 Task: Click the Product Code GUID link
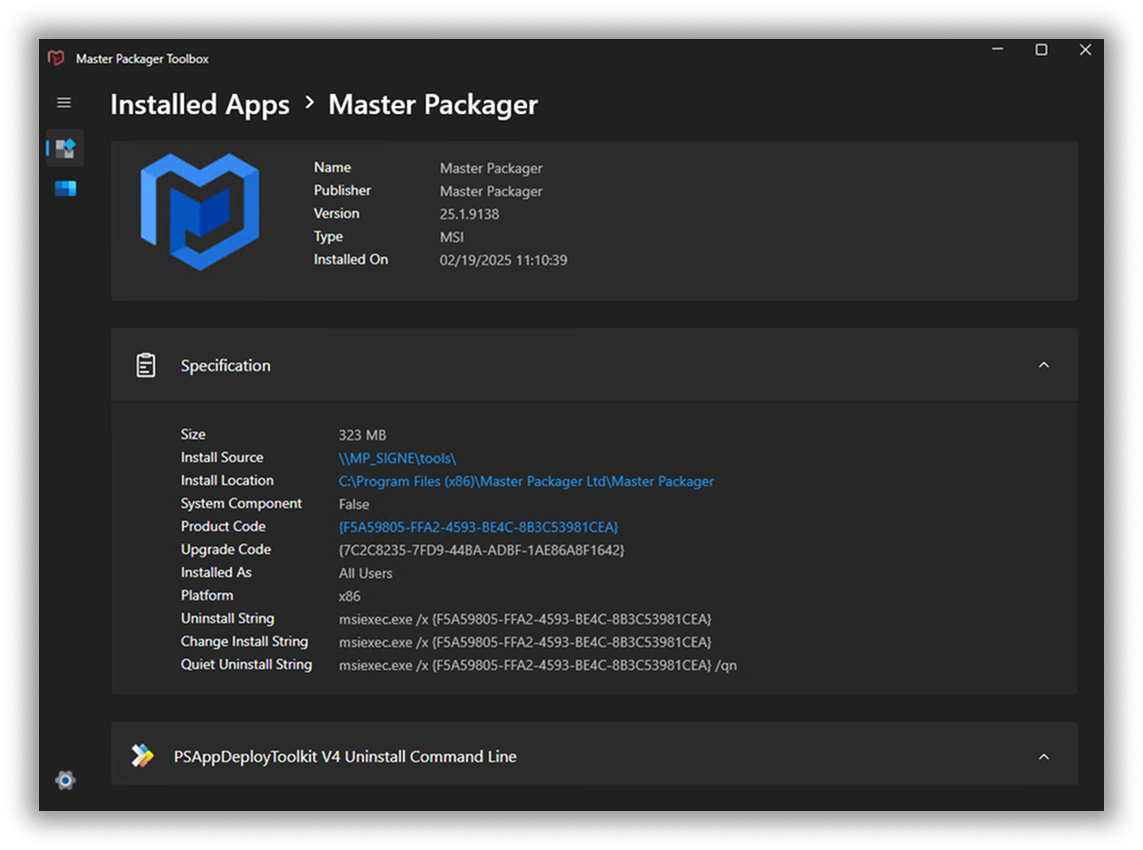pos(479,527)
